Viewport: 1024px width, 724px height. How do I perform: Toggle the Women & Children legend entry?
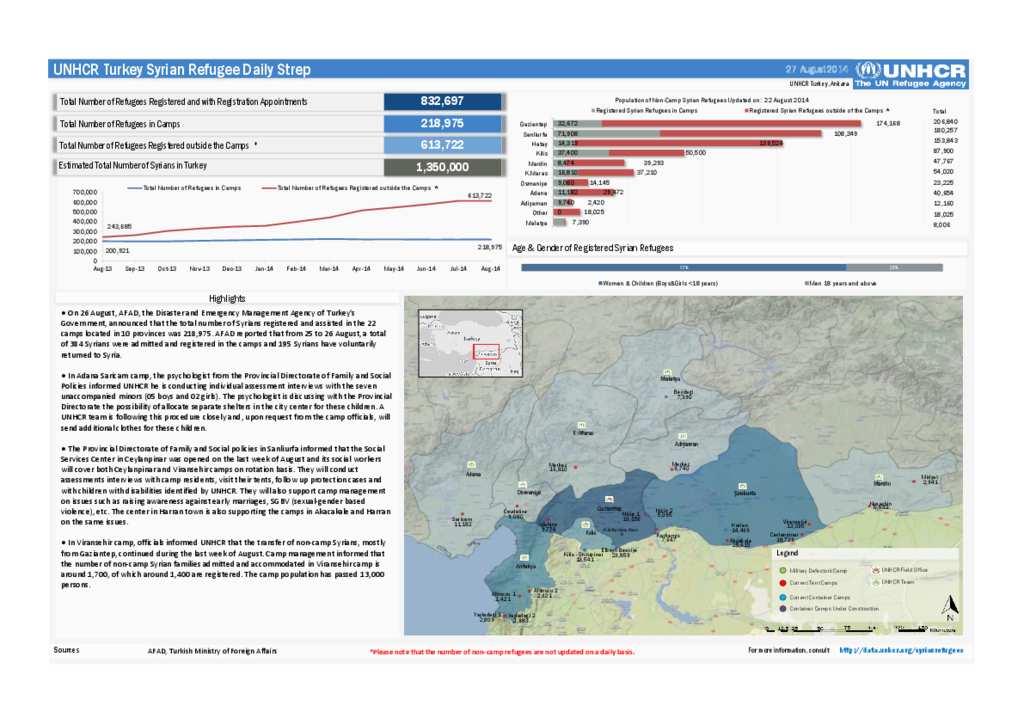[x=658, y=283]
